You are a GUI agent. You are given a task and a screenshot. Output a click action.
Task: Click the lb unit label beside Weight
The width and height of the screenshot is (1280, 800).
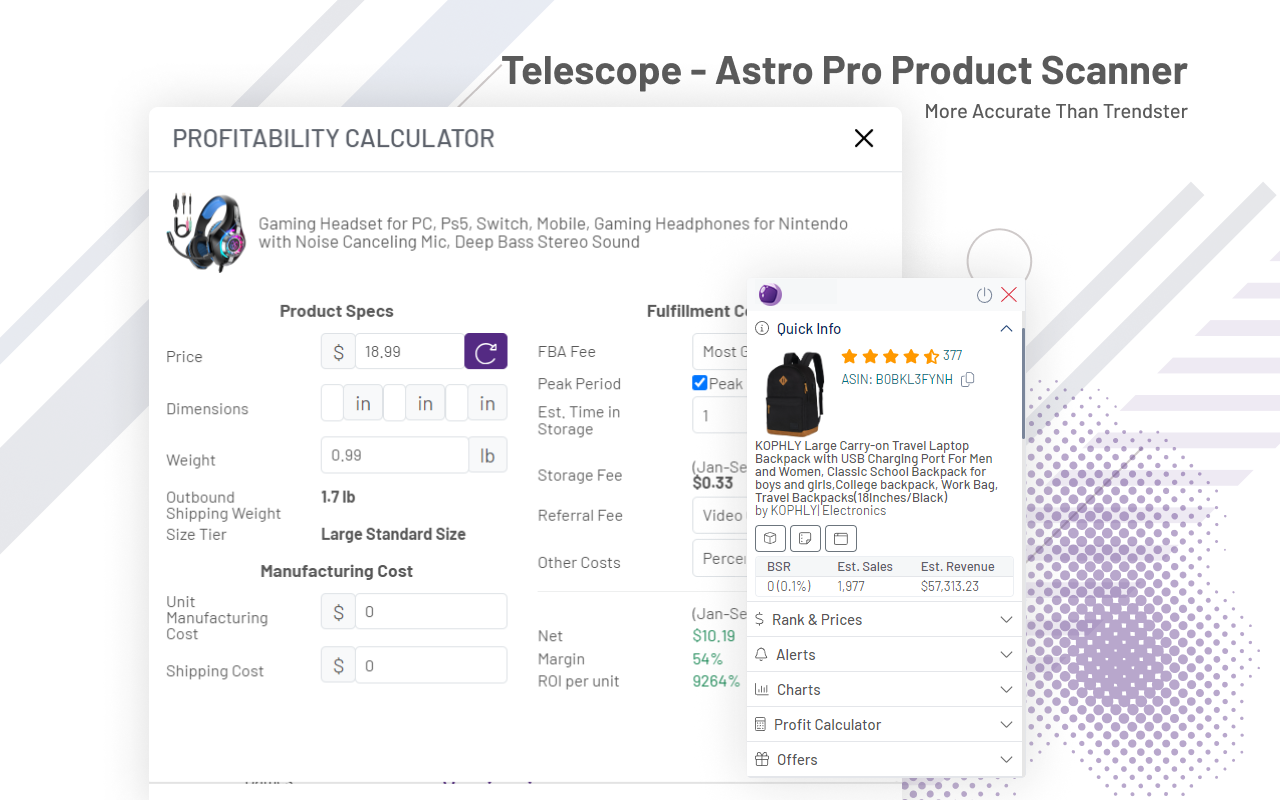click(x=488, y=455)
